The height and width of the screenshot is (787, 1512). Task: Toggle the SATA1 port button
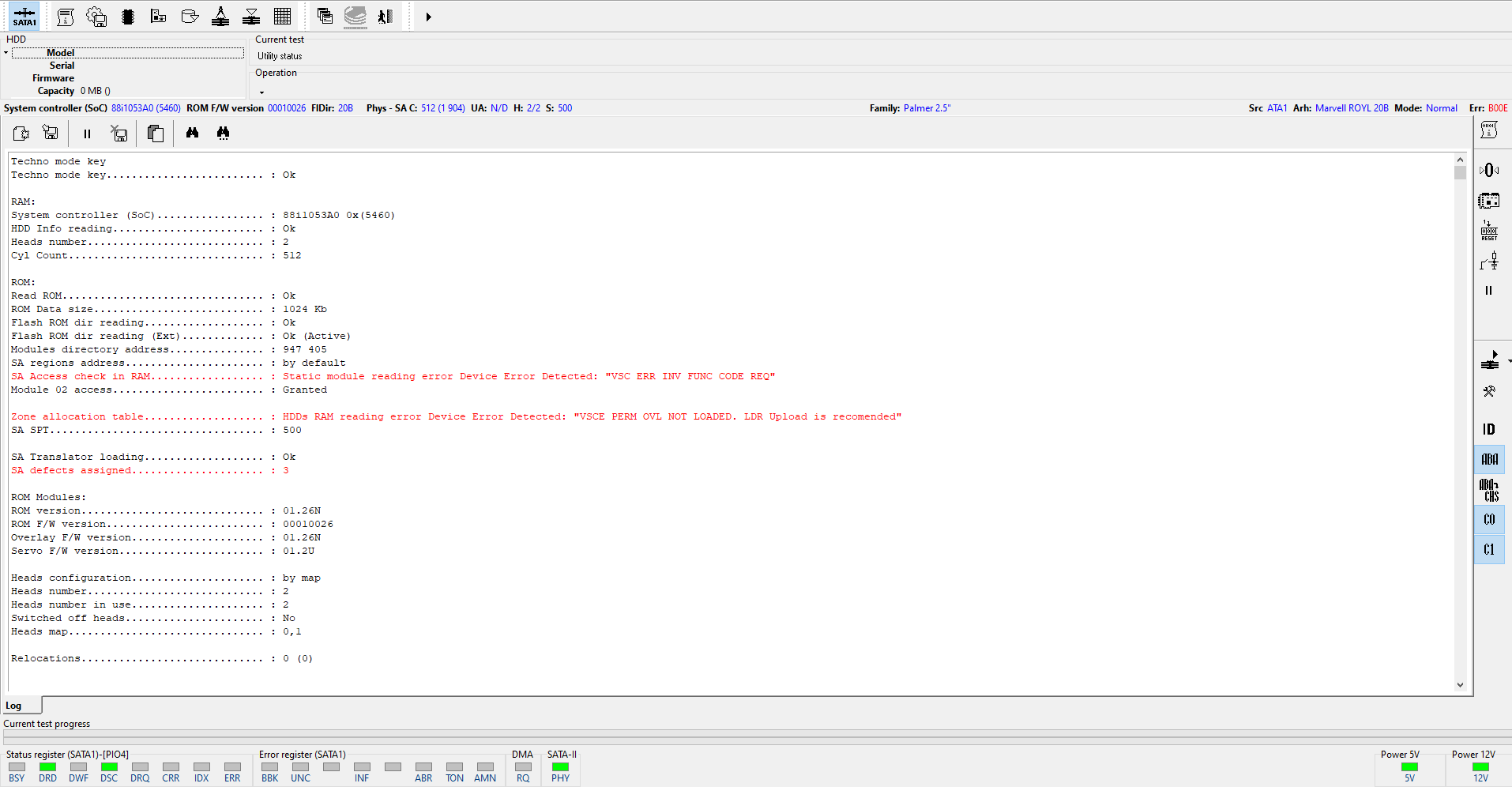click(24, 16)
